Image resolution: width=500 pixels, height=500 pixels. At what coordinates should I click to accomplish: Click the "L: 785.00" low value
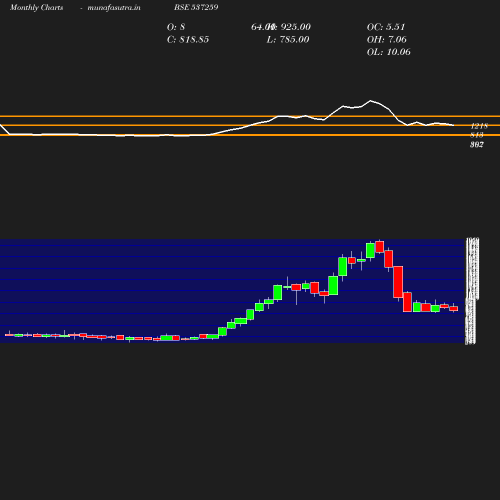(288, 39)
